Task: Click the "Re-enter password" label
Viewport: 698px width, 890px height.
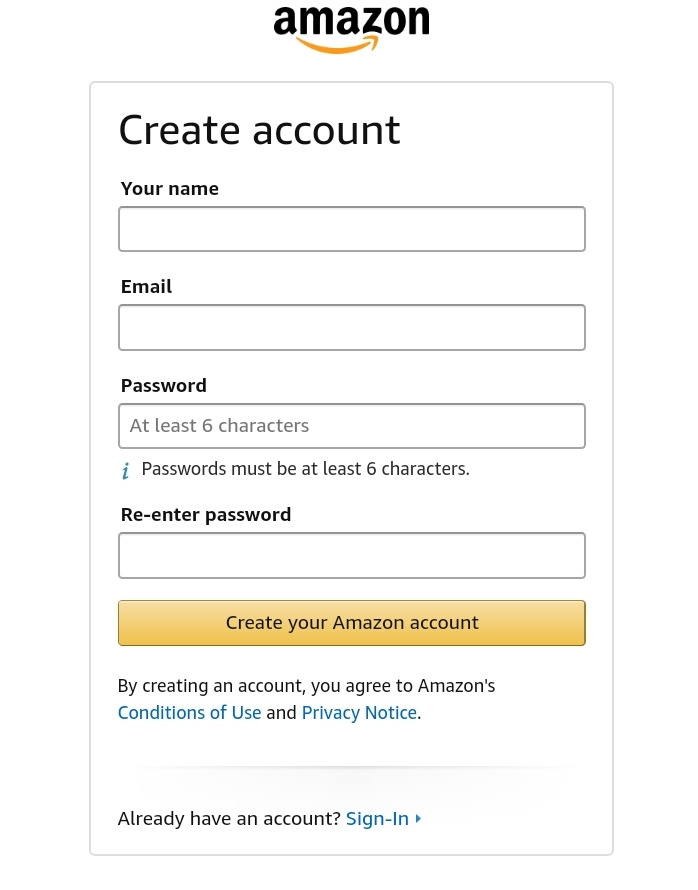Action: pos(205,515)
